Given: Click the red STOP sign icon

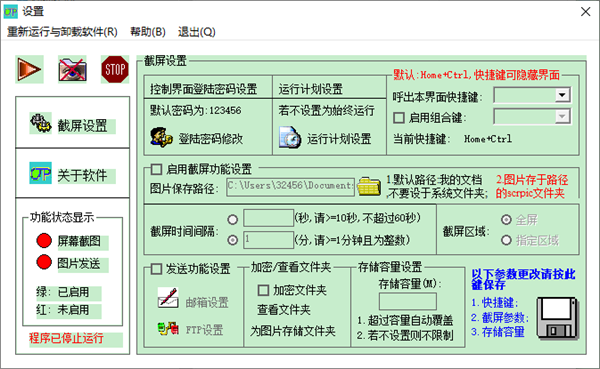Looking at the screenshot, I should 115,69.
